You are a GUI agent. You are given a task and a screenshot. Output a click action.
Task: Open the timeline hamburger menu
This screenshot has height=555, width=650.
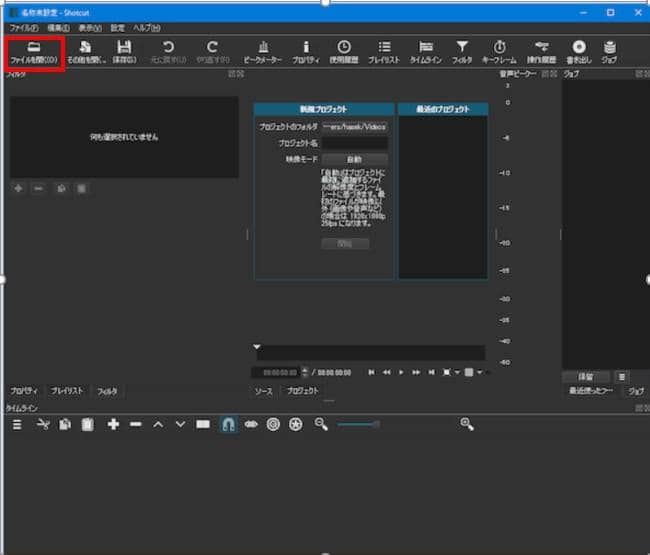pos(17,424)
